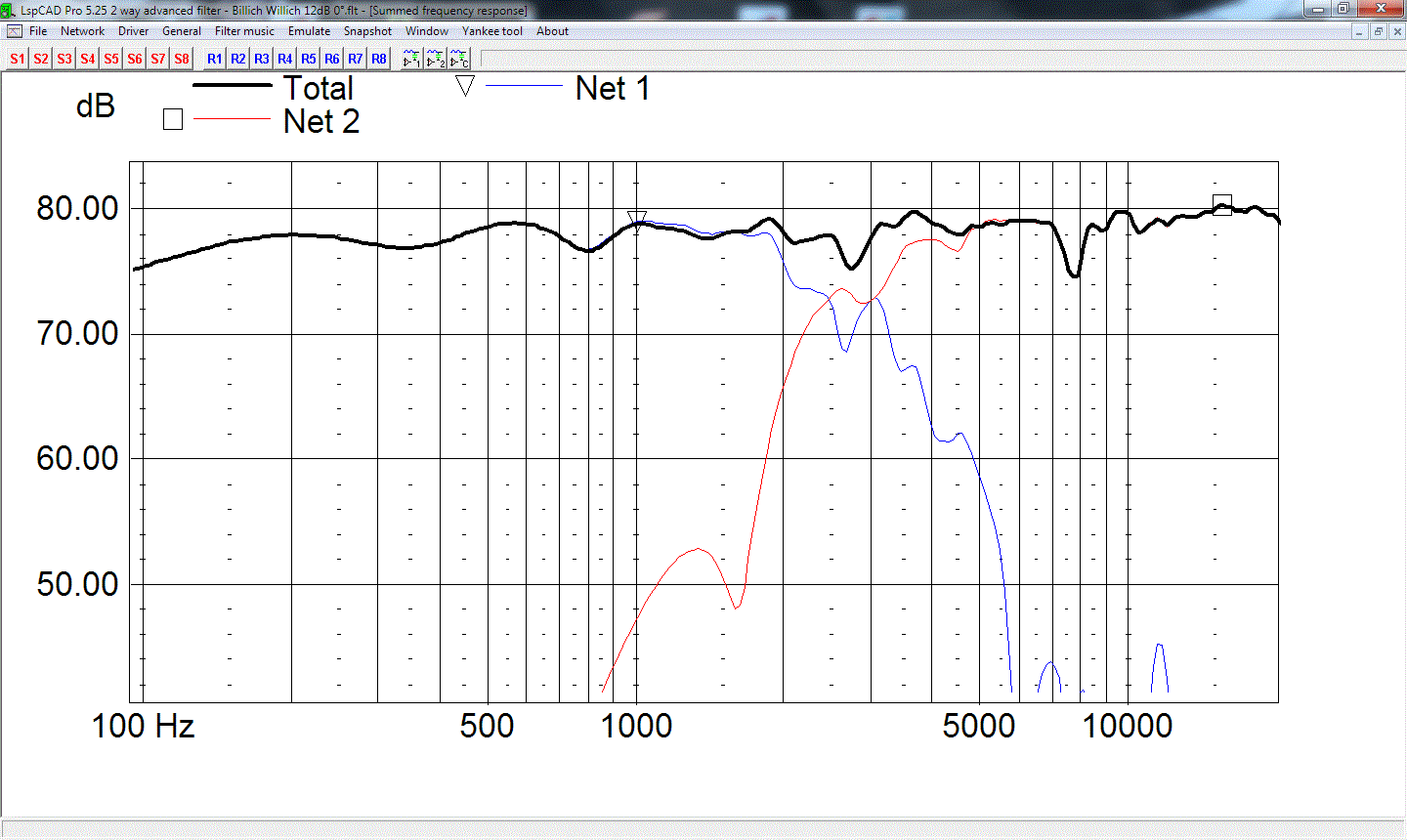
Task: Expand the Filter music menu
Action: [244, 31]
